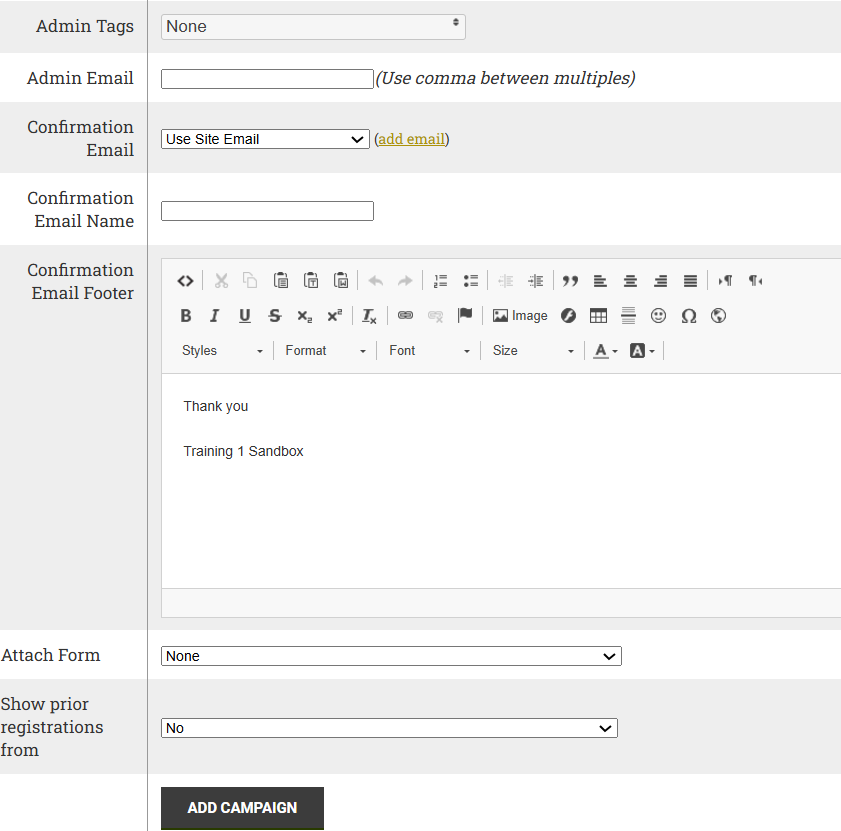Open the Attach Form dropdown
Viewport: 841px width, 831px height.
tap(391, 656)
